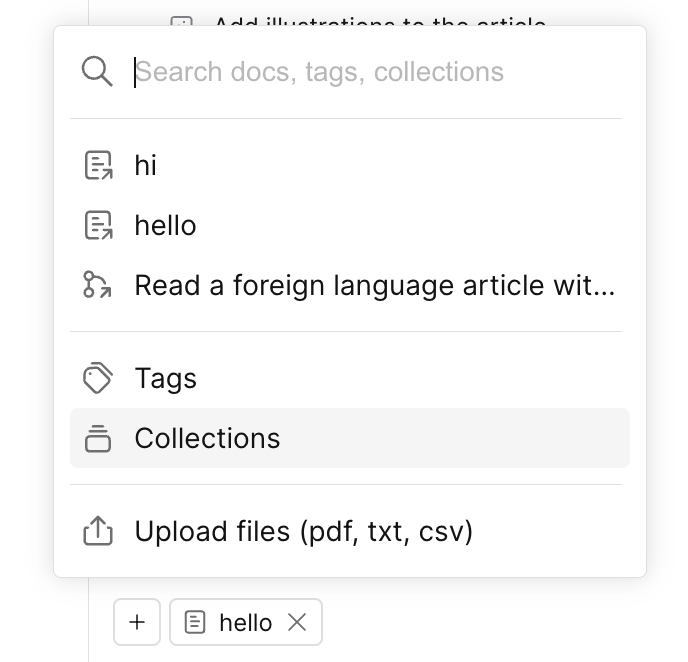Click the "hello" chip label
Screen dimensions: 688x662
click(x=245, y=623)
